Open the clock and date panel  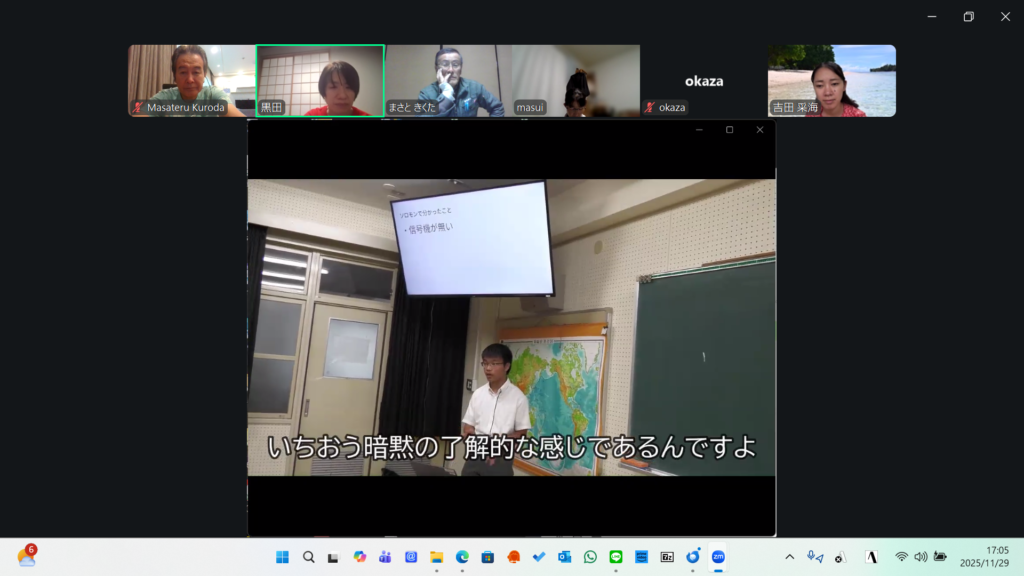coord(984,557)
